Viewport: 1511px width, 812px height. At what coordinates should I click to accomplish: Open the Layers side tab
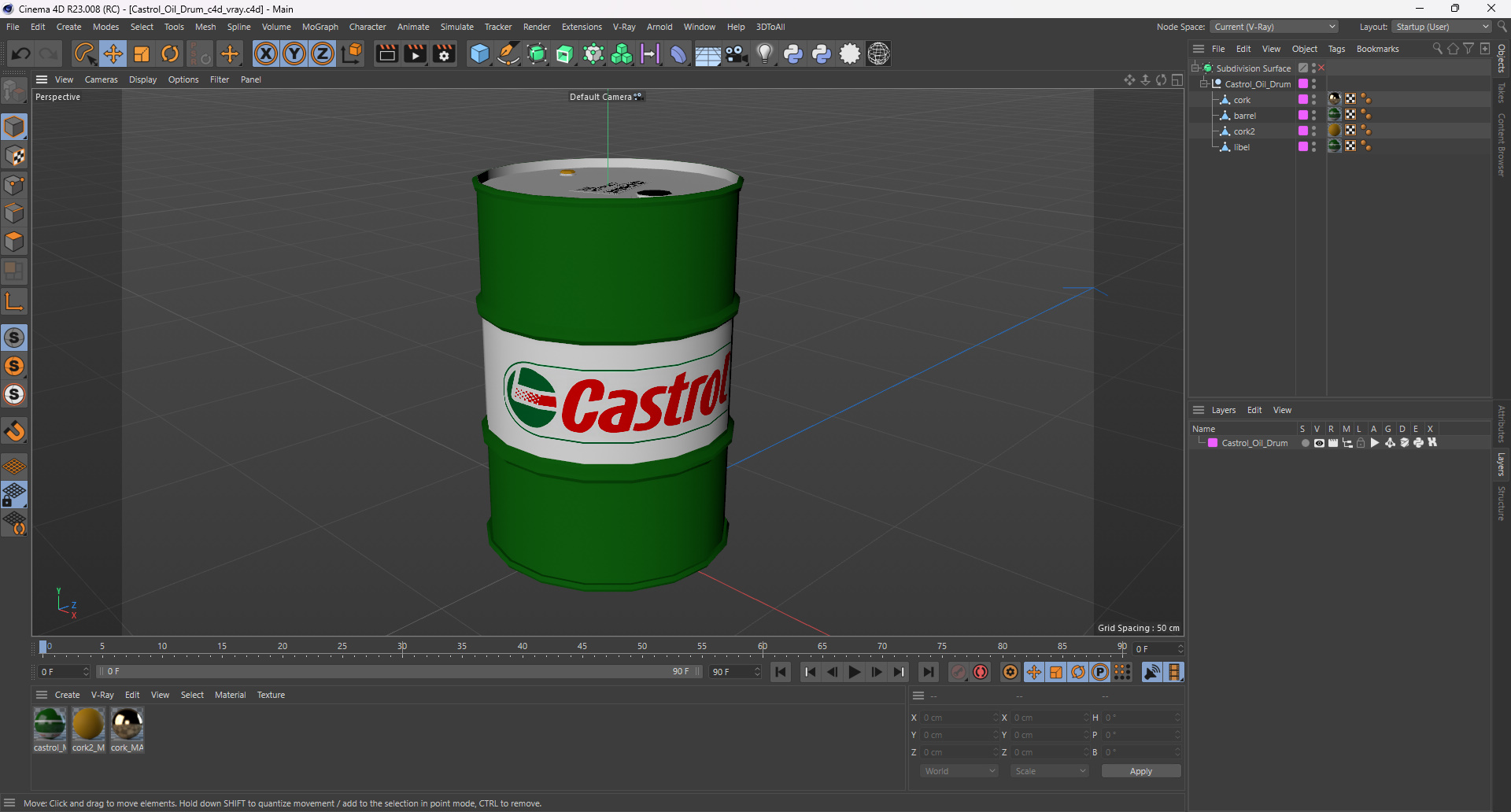1502,464
